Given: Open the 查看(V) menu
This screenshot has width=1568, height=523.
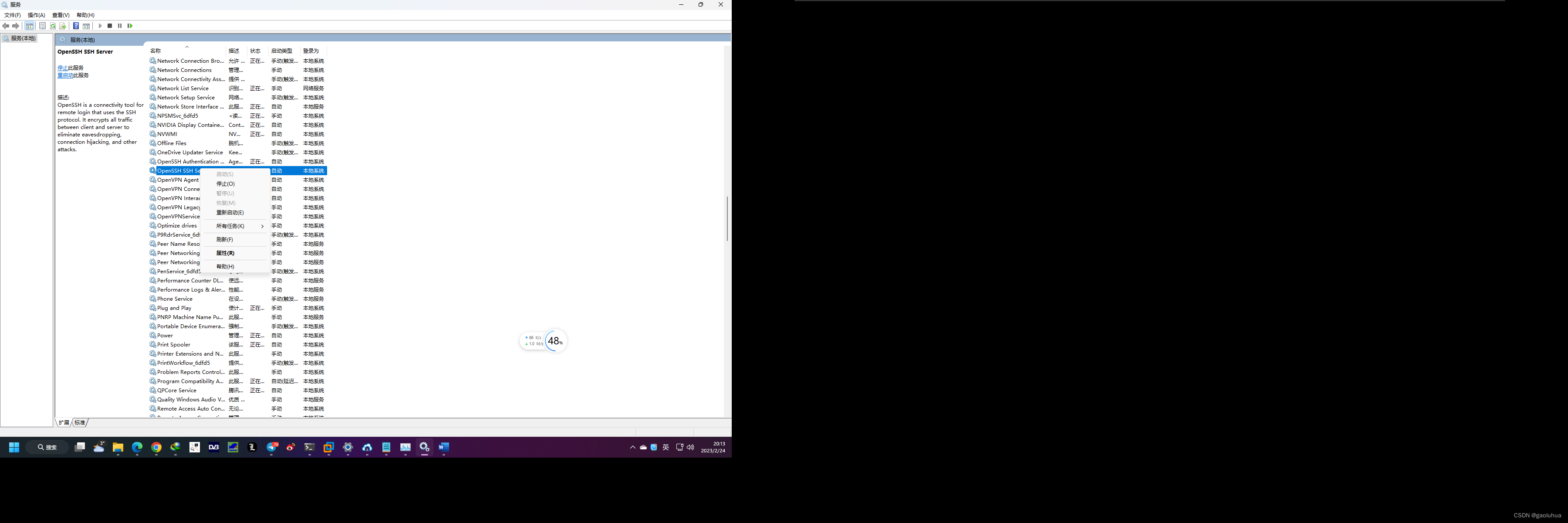Looking at the screenshot, I should point(60,15).
